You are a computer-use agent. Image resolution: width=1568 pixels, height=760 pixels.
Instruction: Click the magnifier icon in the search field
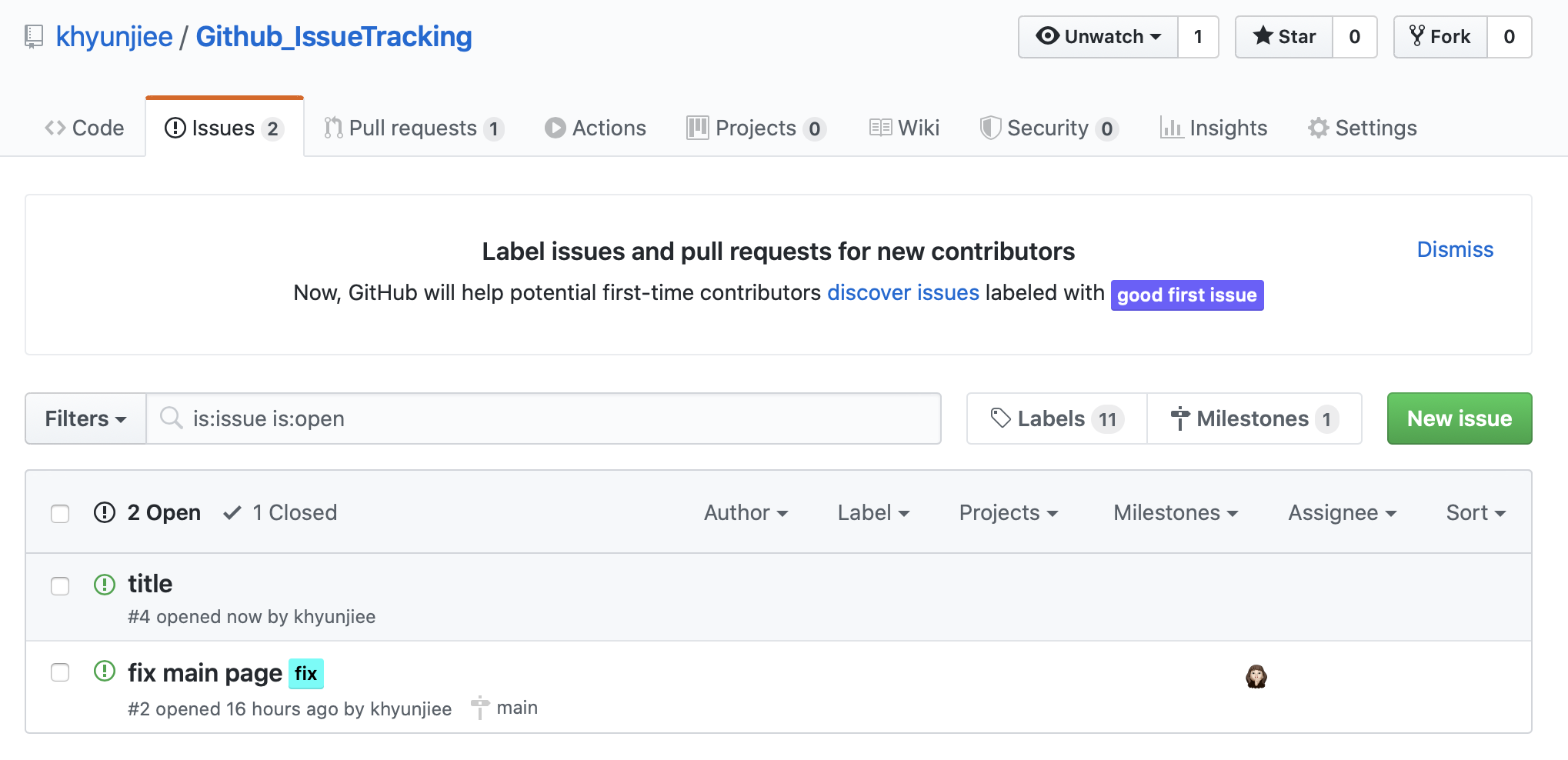pyautogui.click(x=171, y=418)
